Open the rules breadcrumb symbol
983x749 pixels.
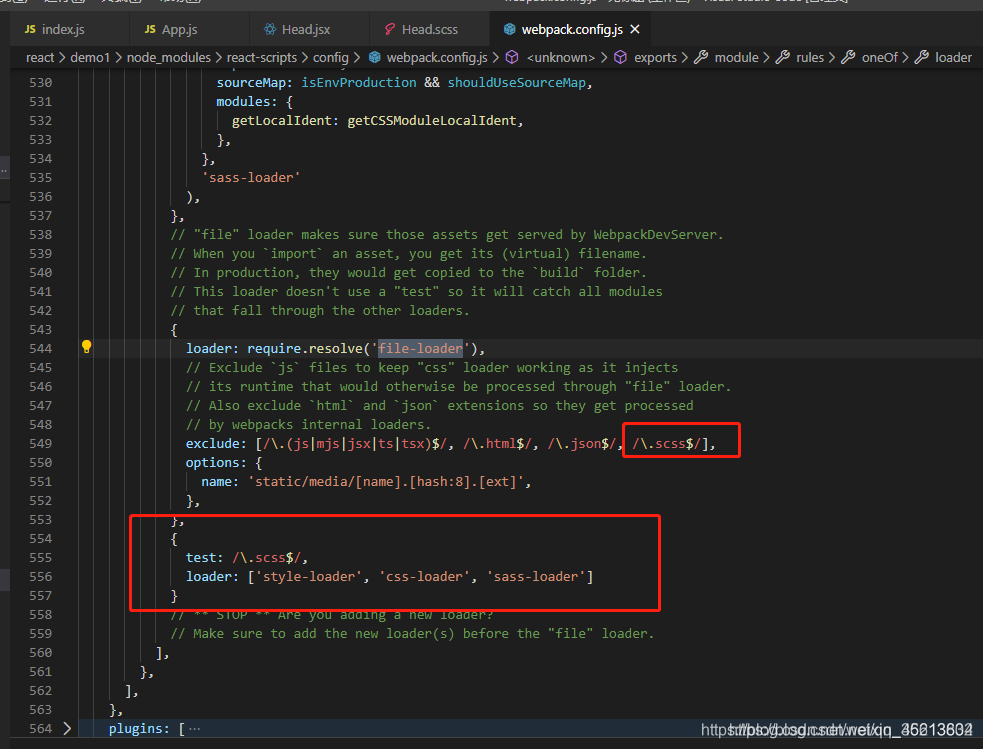(810, 58)
